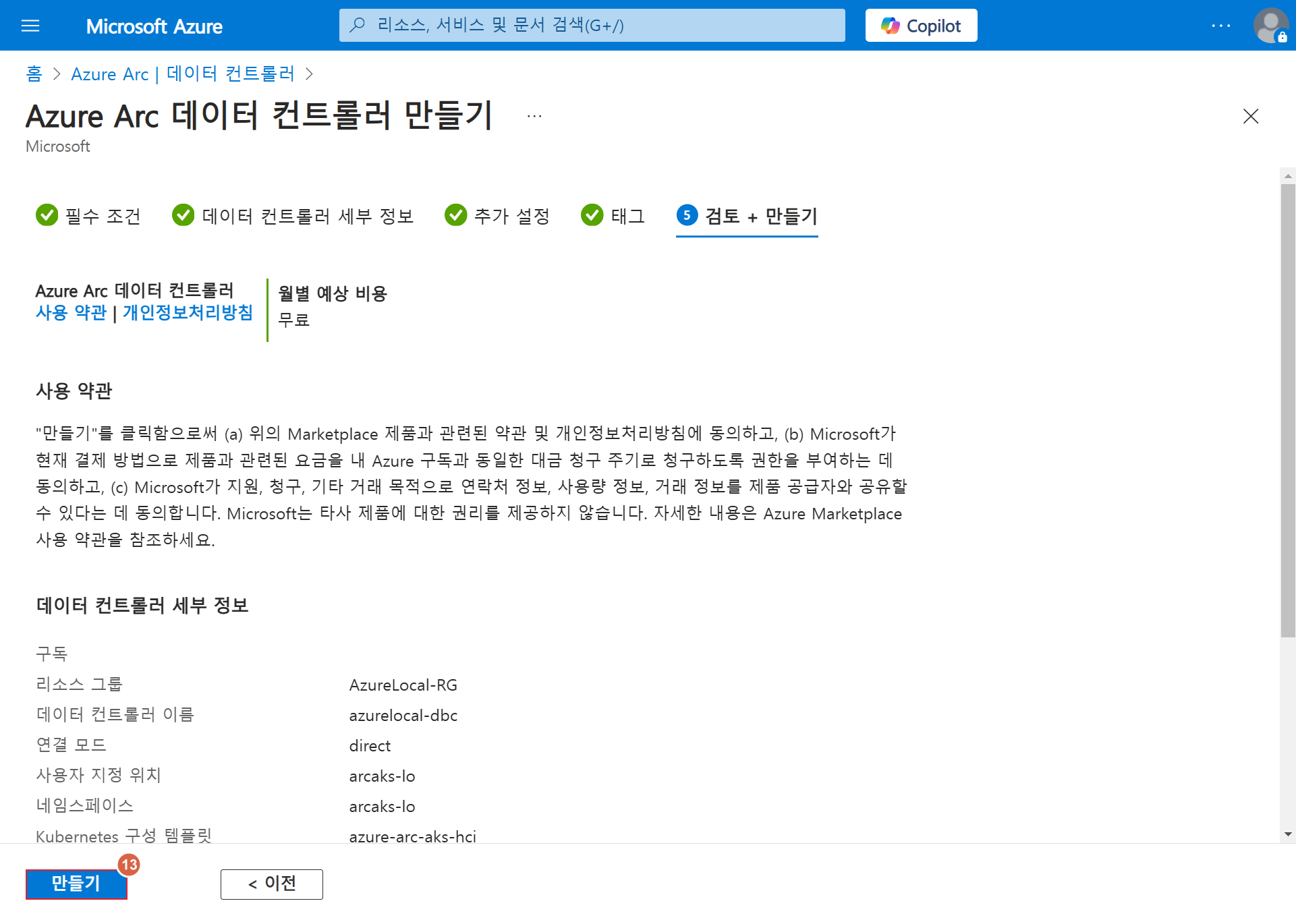The width and height of the screenshot is (1296, 924).
Task: Close the create data controller pane
Action: tap(1250, 117)
